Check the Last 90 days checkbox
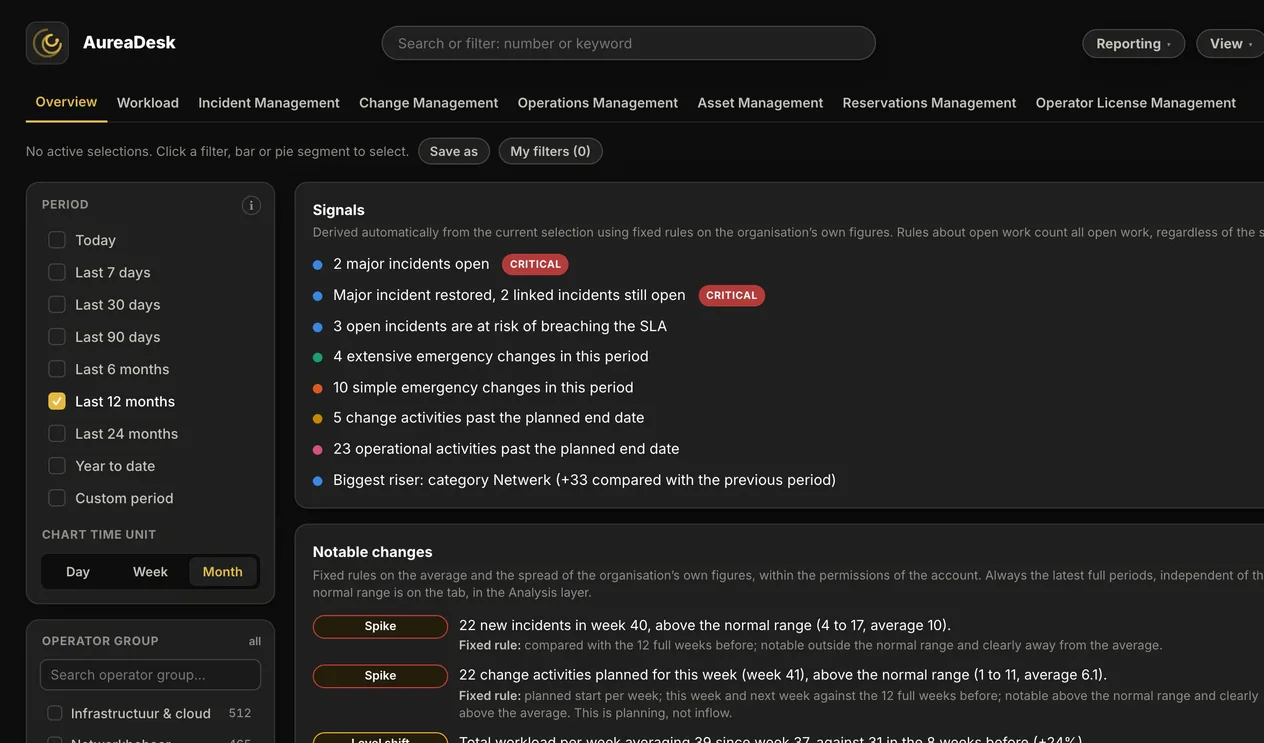 pos(57,337)
